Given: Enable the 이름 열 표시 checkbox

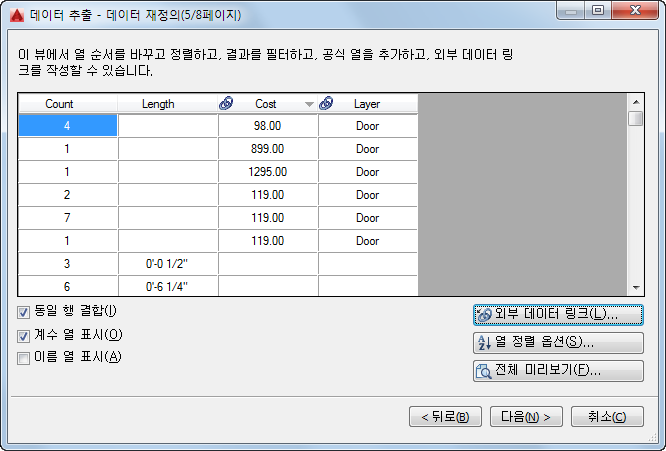Looking at the screenshot, I should point(23,358).
